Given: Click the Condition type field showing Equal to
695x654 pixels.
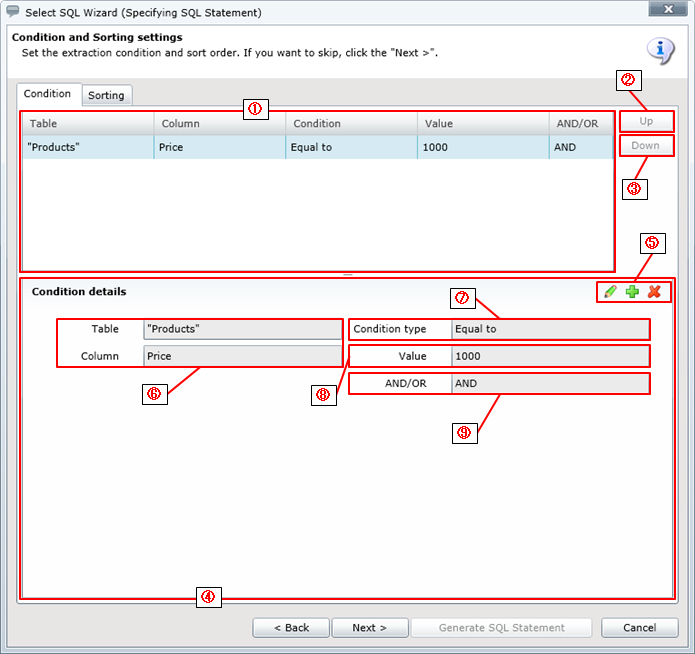Looking at the screenshot, I should click(x=549, y=329).
